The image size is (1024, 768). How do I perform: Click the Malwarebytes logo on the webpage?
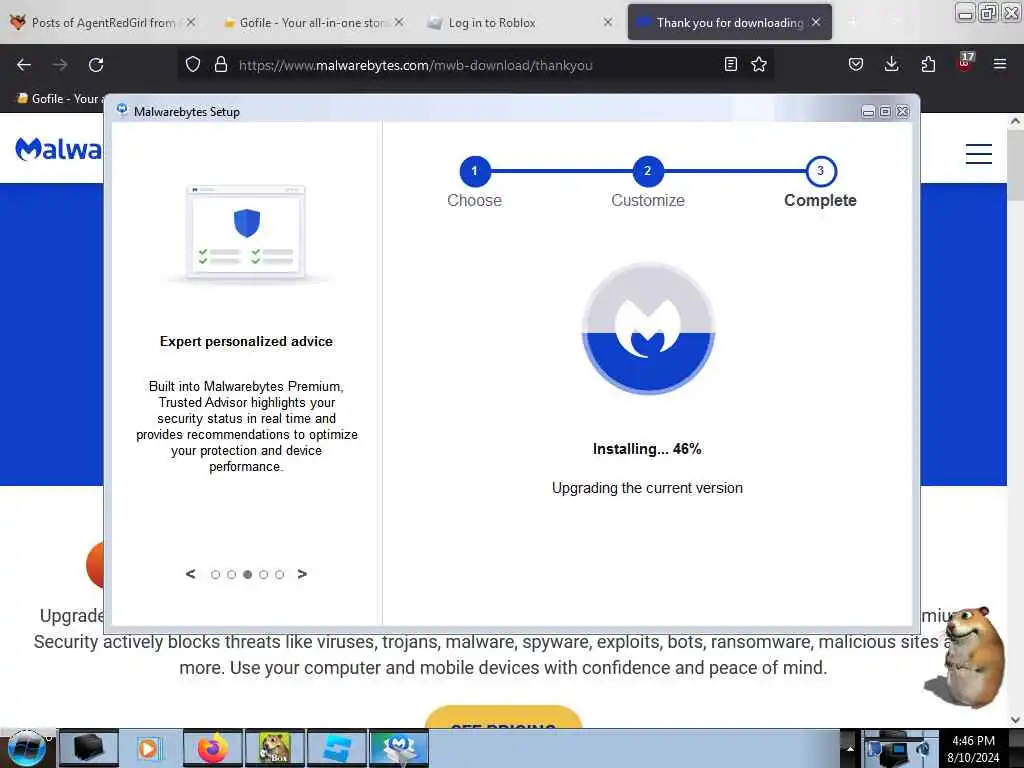click(x=58, y=149)
